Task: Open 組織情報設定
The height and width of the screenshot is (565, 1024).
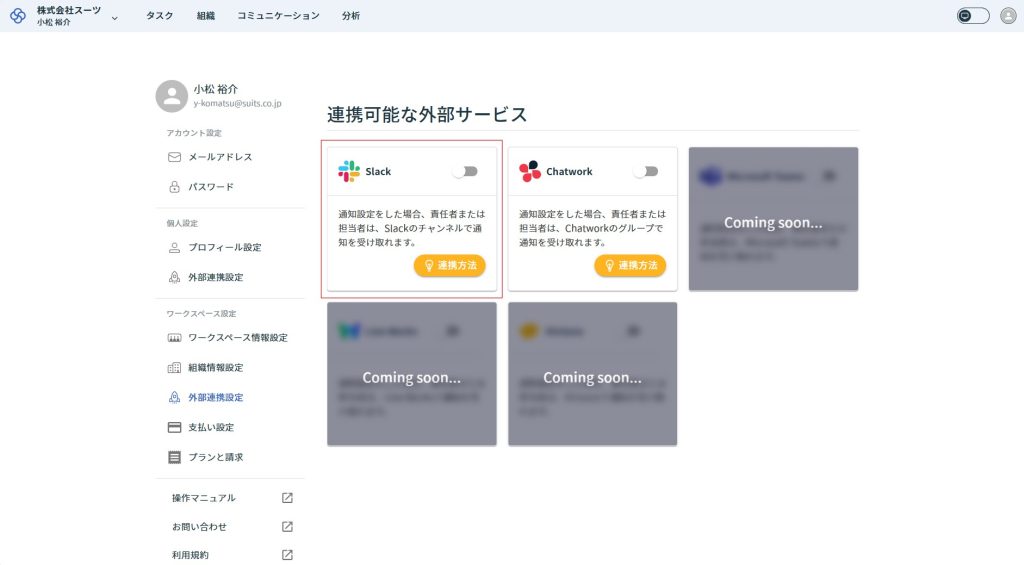Action: [x=216, y=368]
